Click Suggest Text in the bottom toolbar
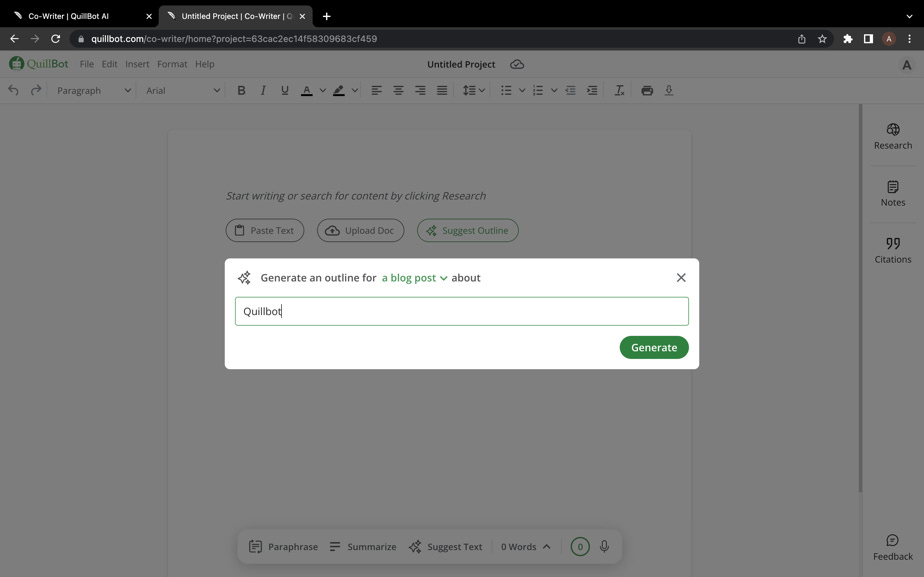Image resolution: width=924 pixels, height=577 pixels. point(446,546)
